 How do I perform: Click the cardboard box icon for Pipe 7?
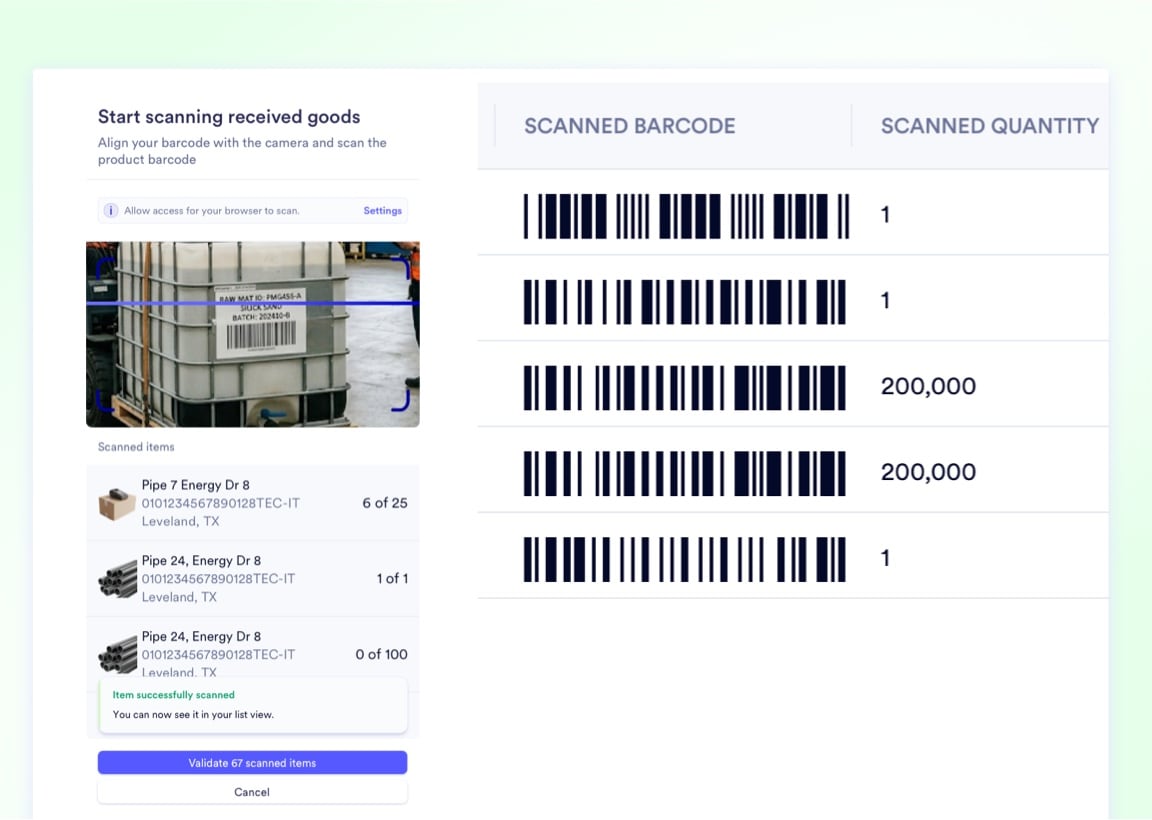point(117,504)
